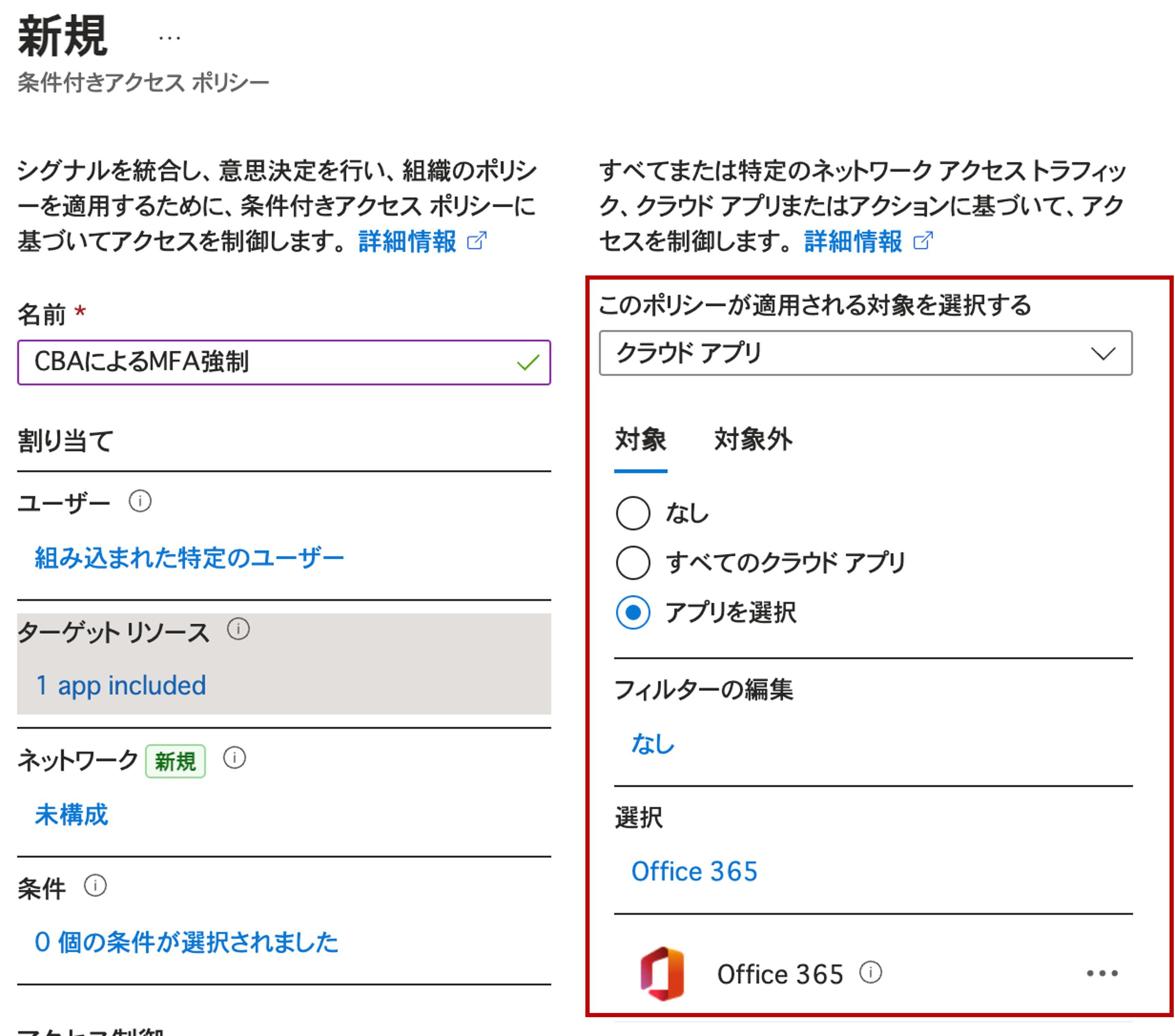Click the info icon next to ユーザー
Viewport: 1175px width, 1036px height.
click(x=140, y=501)
